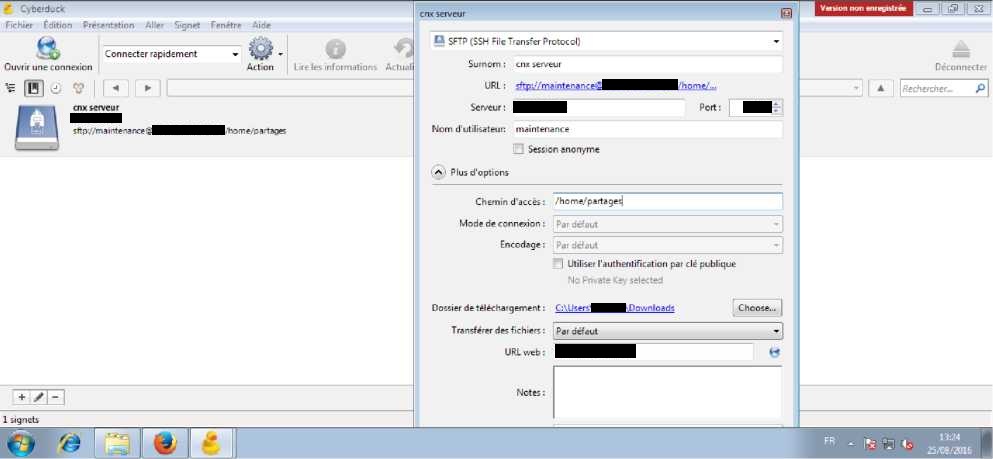
Task: Open the Fichier menu
Action: click(20, 24)
